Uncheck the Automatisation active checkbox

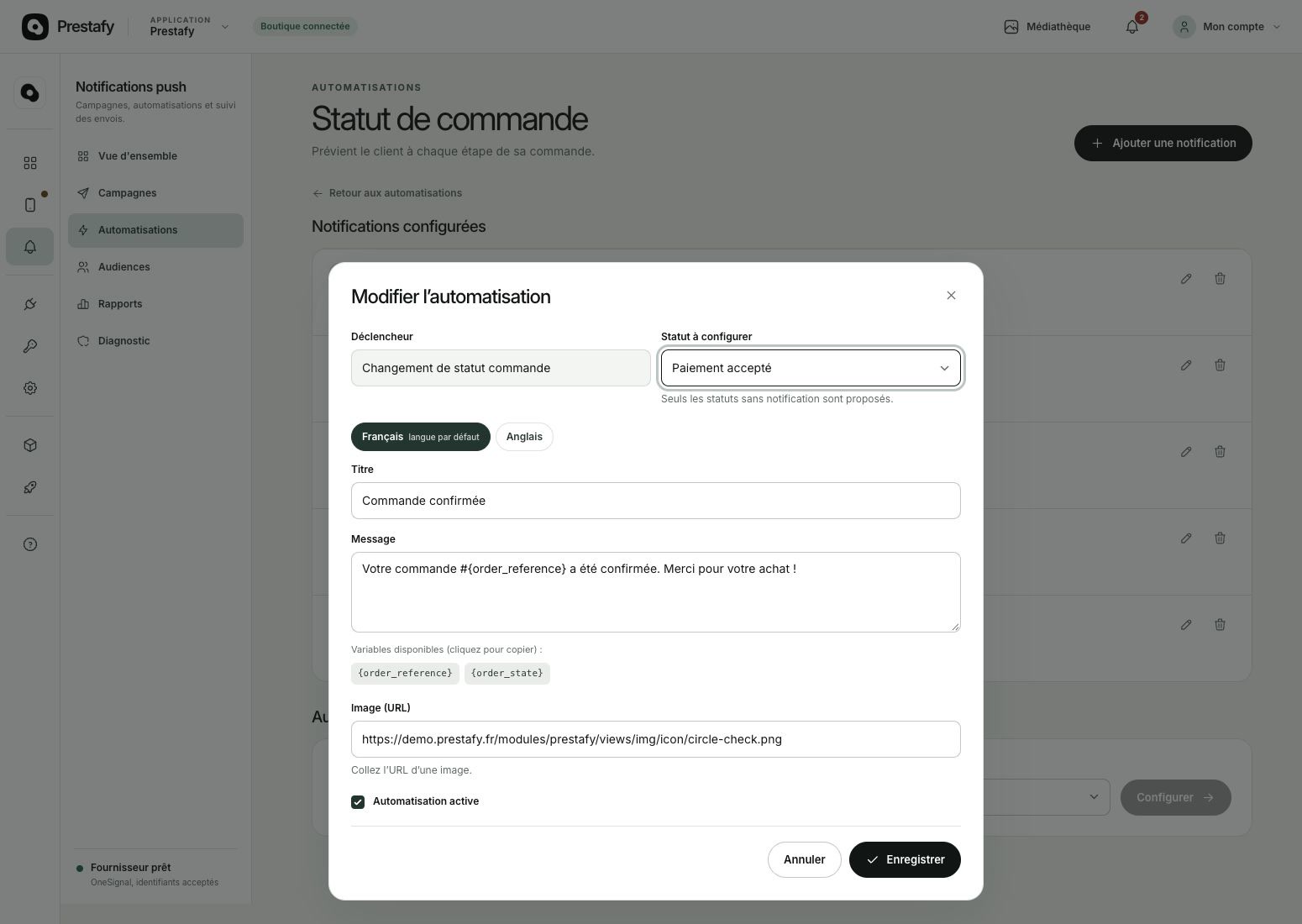pyautogui.click(x=358, y=802)
